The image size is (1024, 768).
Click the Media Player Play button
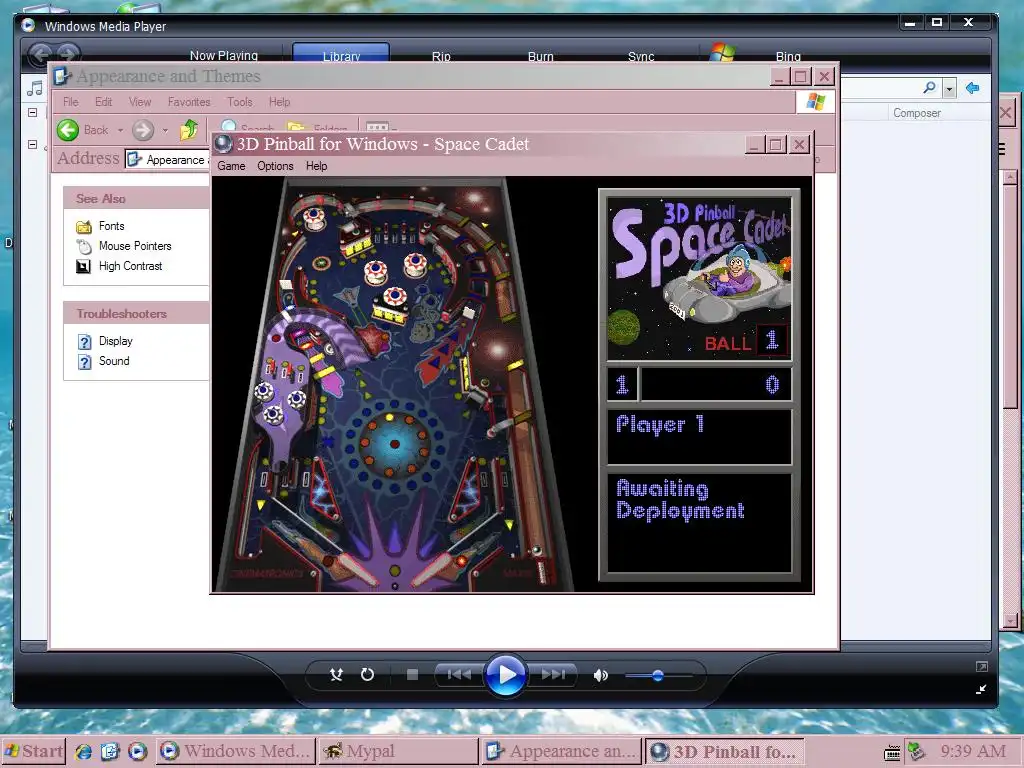point(505,675)
